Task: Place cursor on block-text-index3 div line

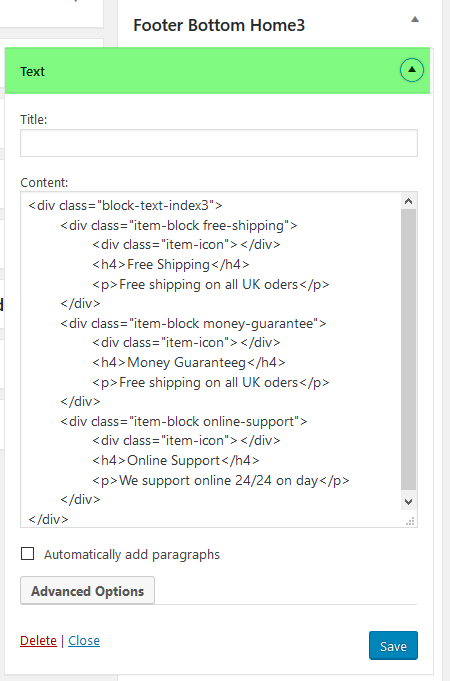Action: (x=126, y=205)
